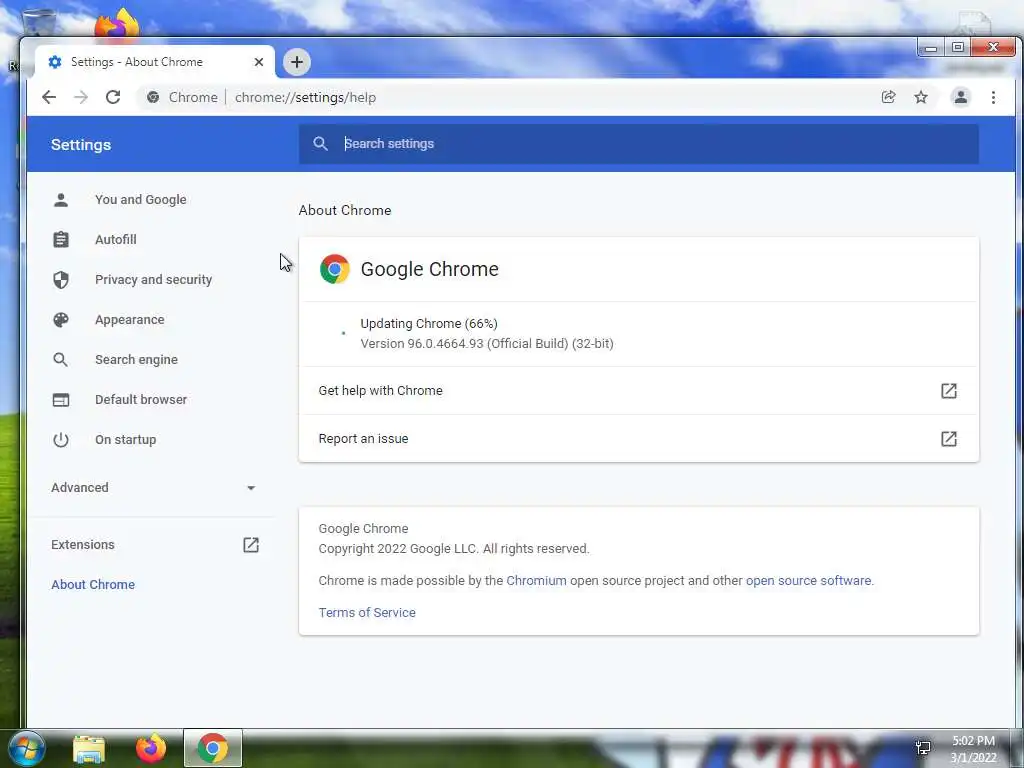
Task: Click the Google Chrome logo
Action: tap(334, 269)
